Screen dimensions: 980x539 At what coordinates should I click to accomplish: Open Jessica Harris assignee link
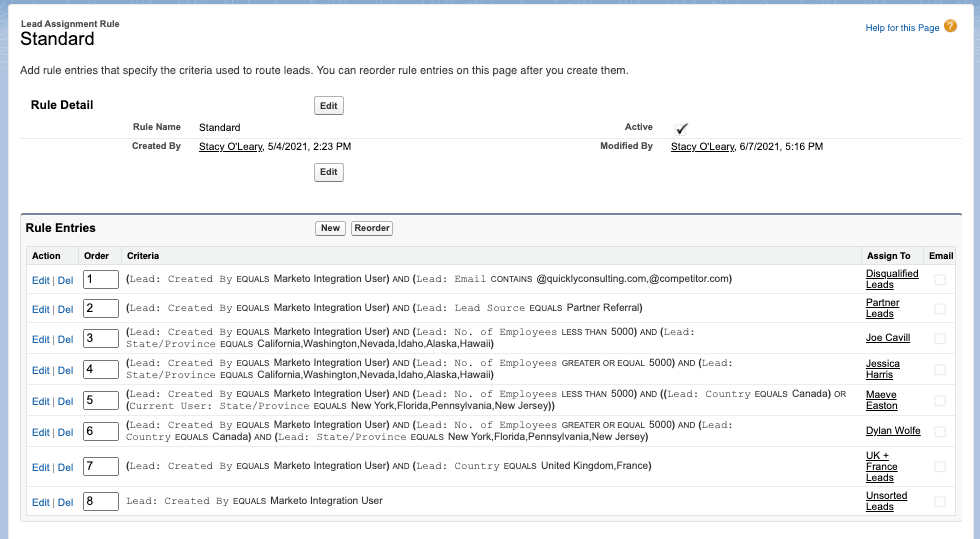pos(882,369)
